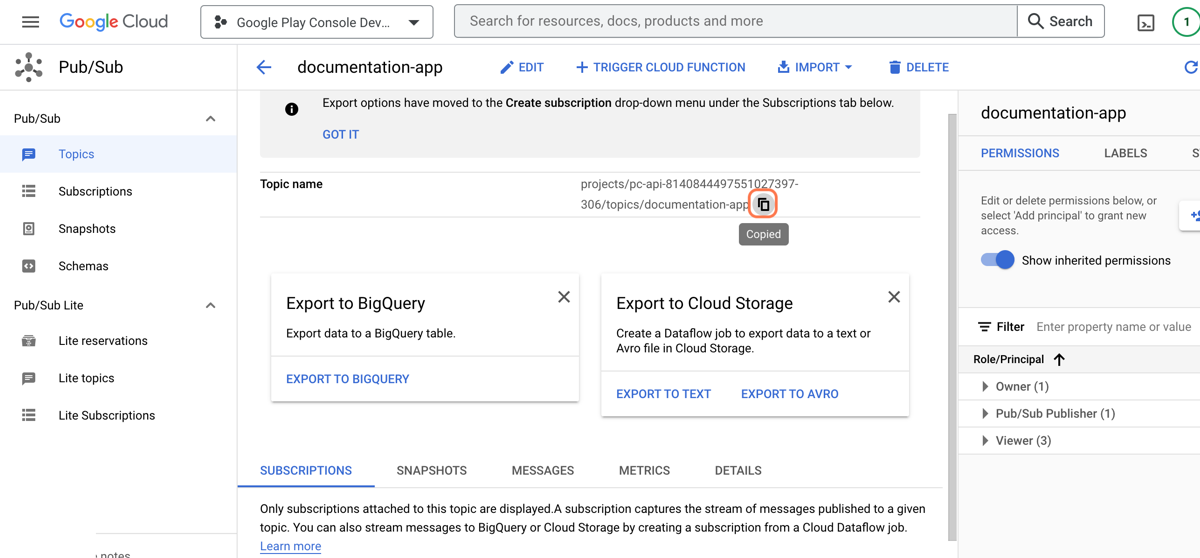The width and height of the screenshot is (1200, 558).
Task: Click the Snapshots sidebar icon
Action: coord(29,229)
